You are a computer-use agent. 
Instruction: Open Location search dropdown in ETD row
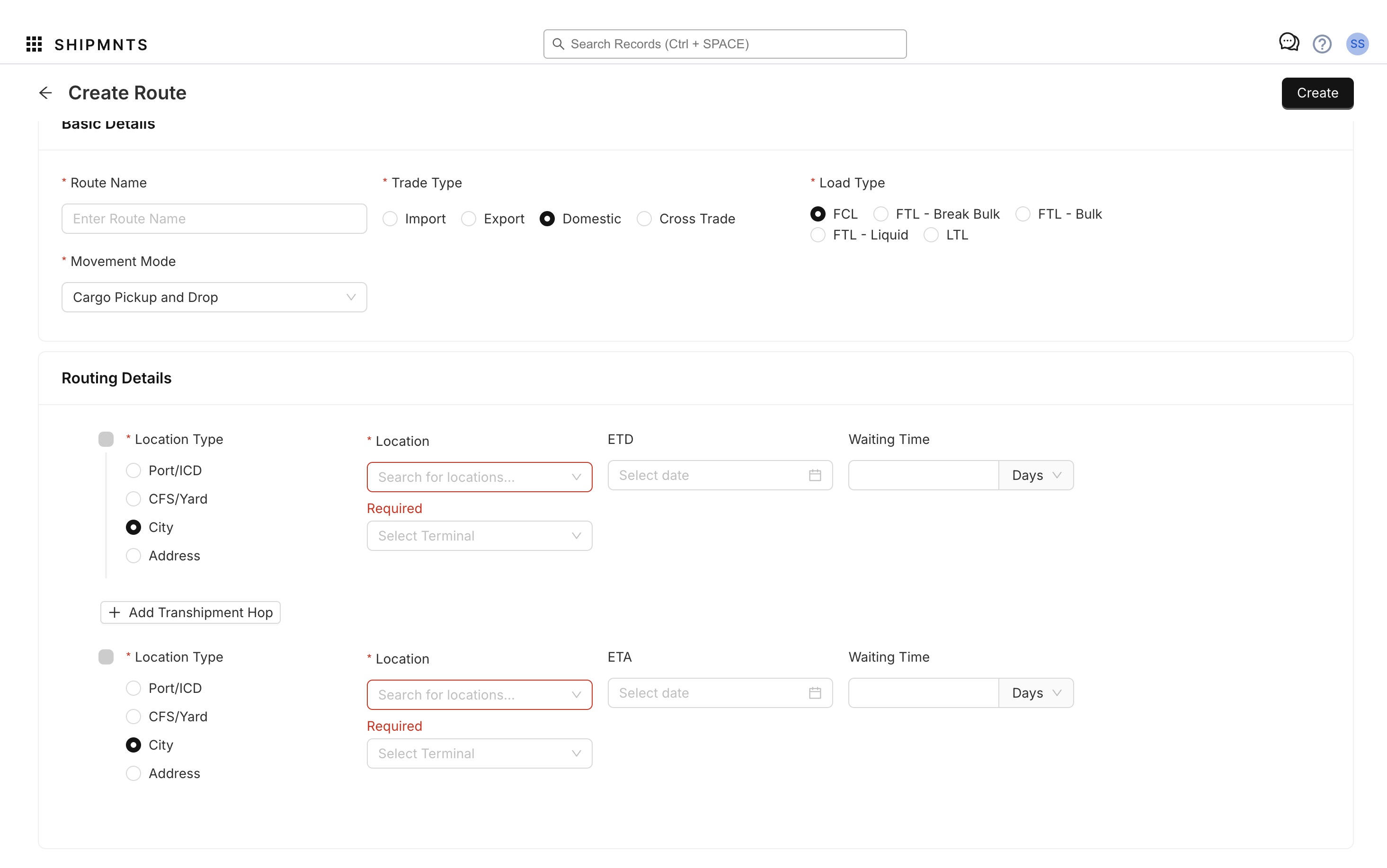tap(480, 477)
